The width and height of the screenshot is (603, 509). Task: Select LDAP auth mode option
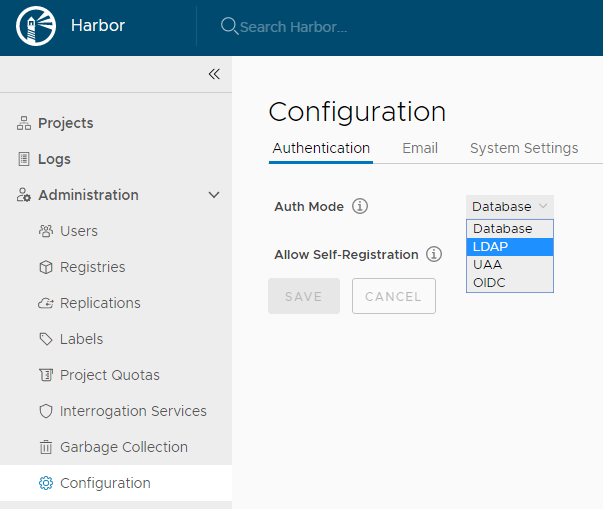(510, 247)
